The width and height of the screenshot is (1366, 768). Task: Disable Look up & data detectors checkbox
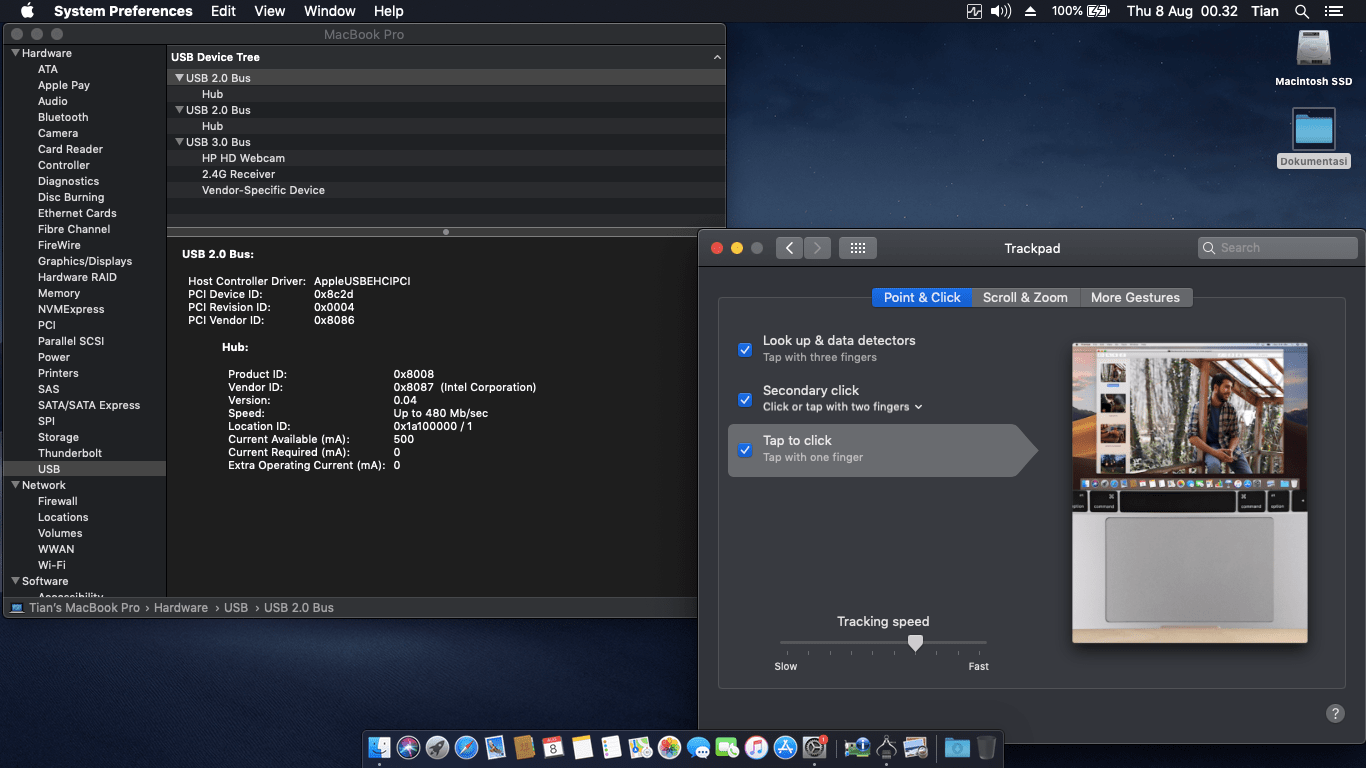[x=745, y=349]
